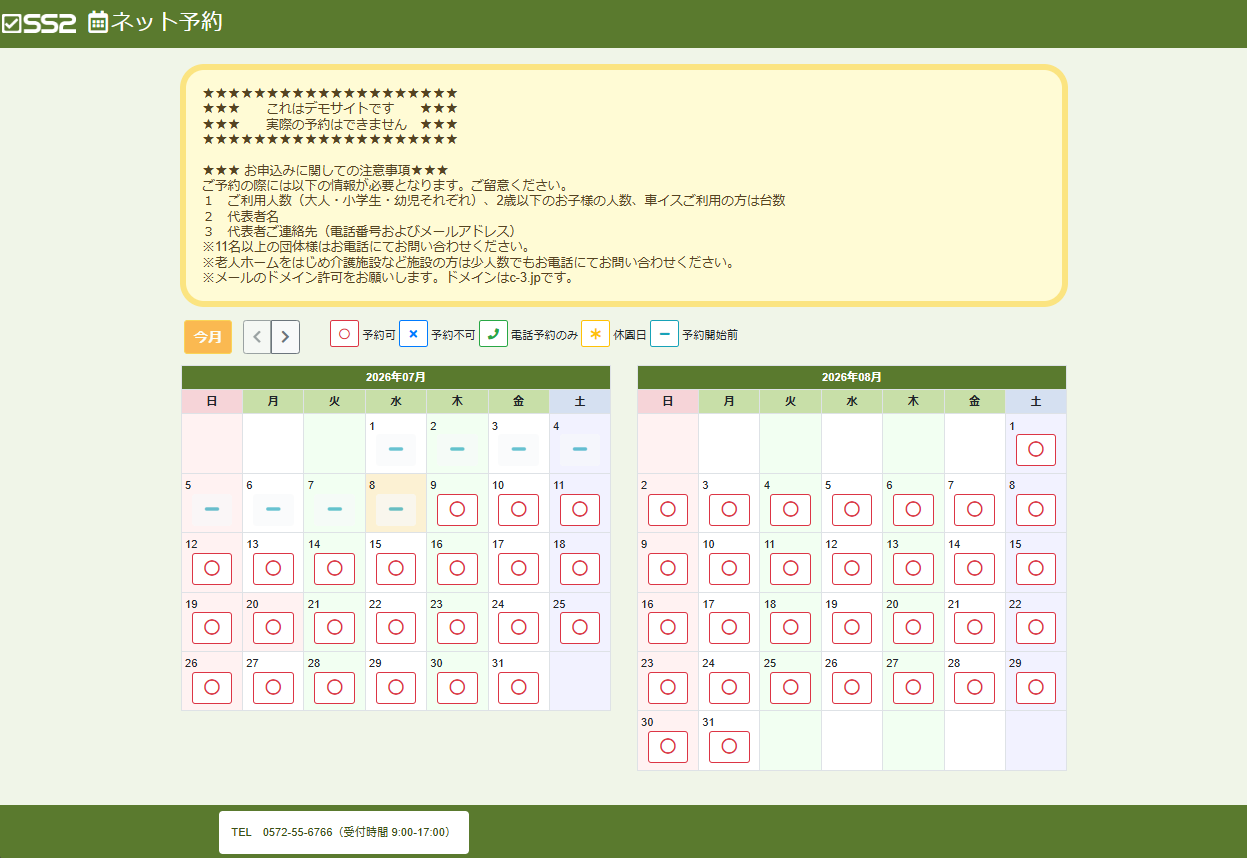
Task: Select available circle for July 10
Action: 518,509
